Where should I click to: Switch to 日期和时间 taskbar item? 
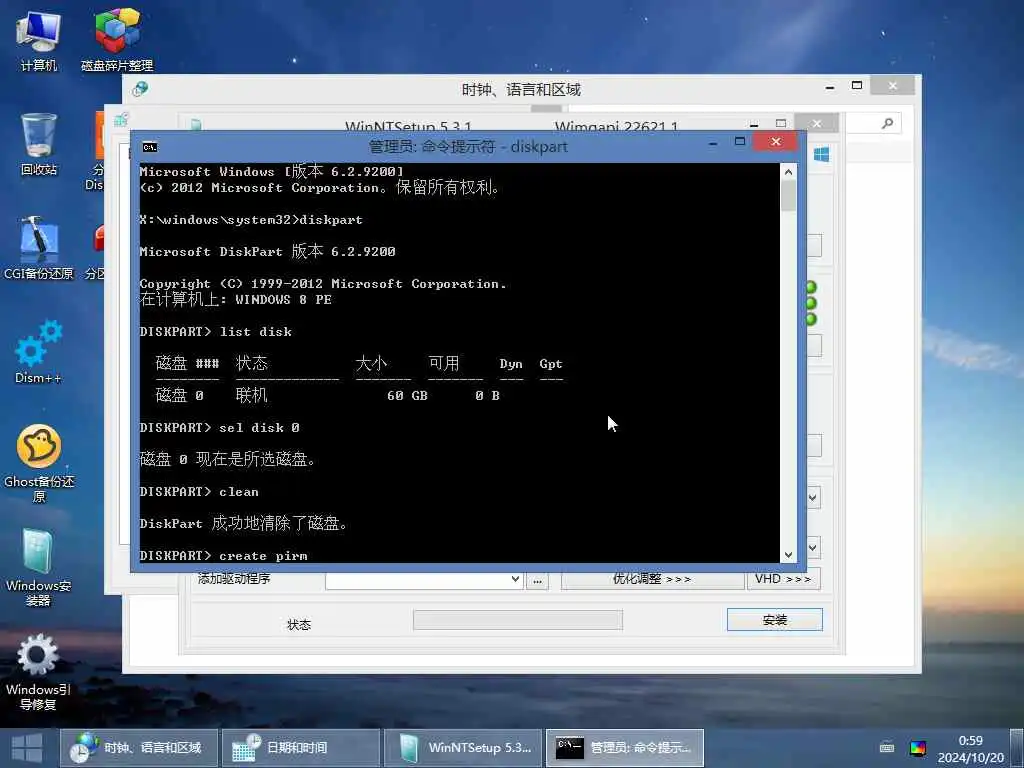(300, 748)
